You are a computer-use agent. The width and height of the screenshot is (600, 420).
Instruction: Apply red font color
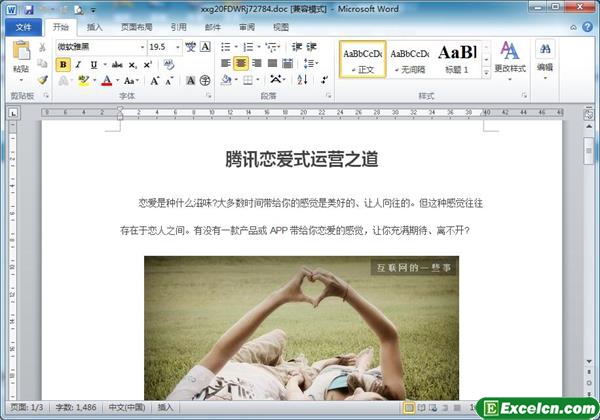pyautogui.click(x=107, y=80)
